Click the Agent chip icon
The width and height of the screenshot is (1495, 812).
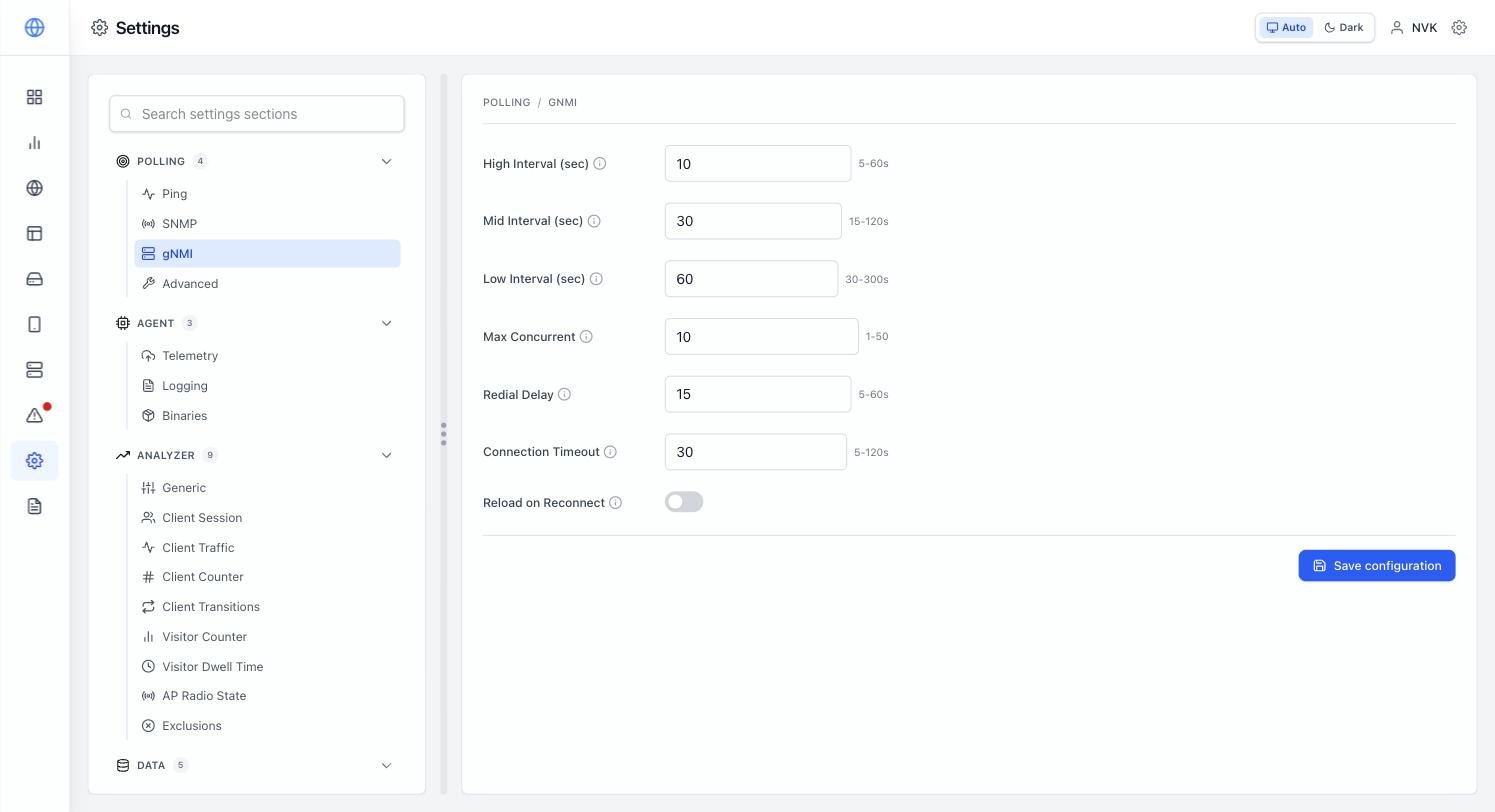click(123, 323)
